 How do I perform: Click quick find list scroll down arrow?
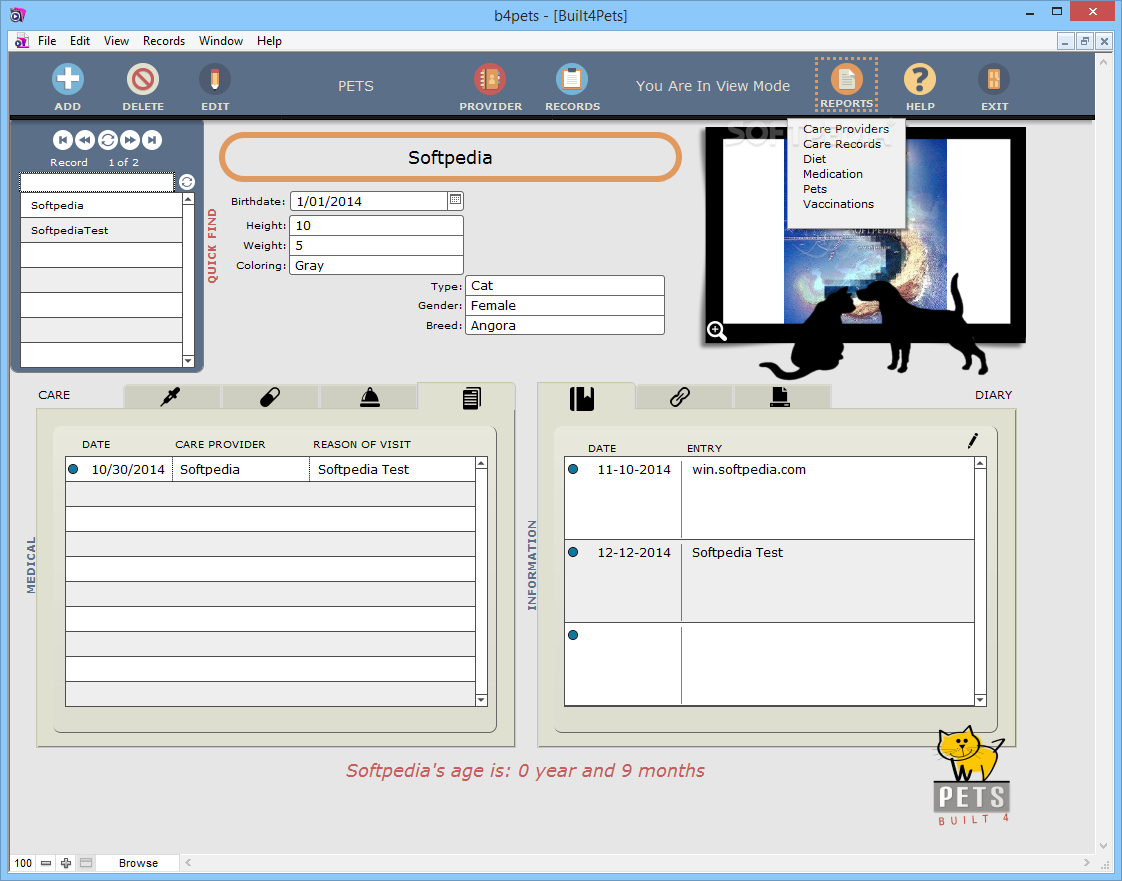click(x=189, y=361)
